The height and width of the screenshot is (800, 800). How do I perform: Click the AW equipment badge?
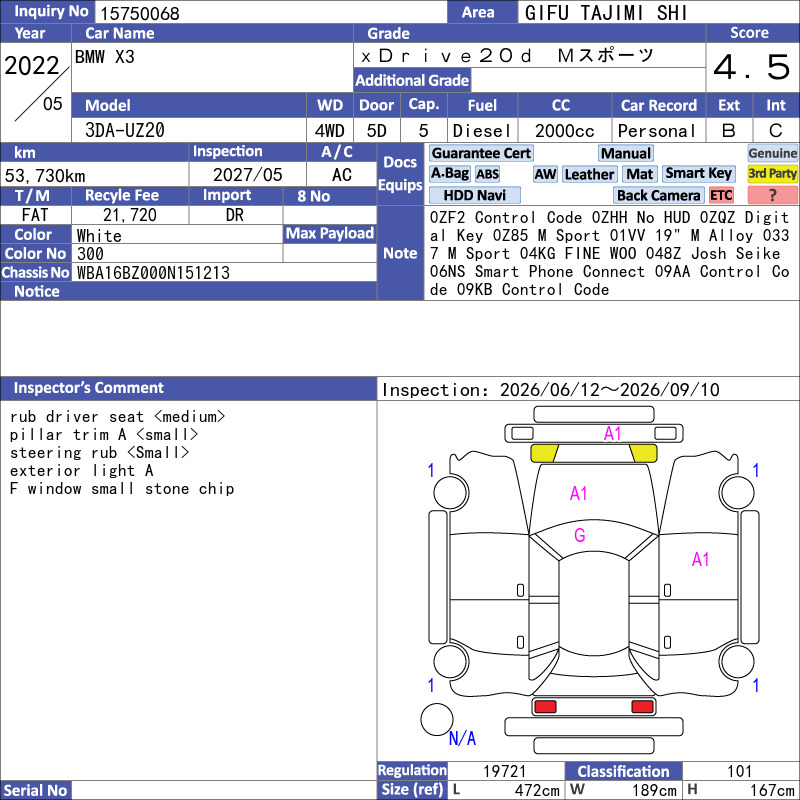point(545,174)
